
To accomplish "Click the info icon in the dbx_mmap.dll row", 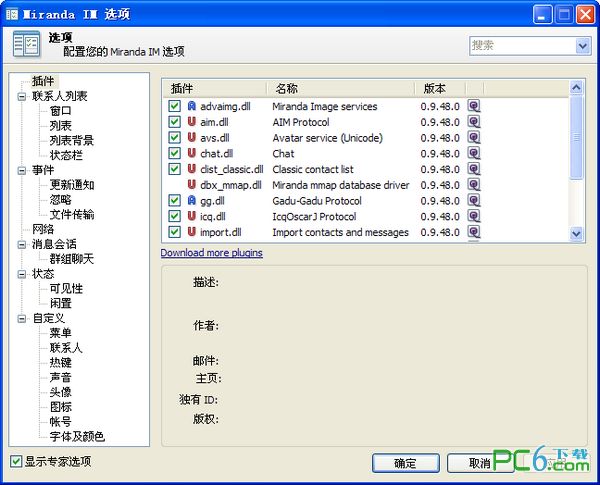I will pos(474,185).
